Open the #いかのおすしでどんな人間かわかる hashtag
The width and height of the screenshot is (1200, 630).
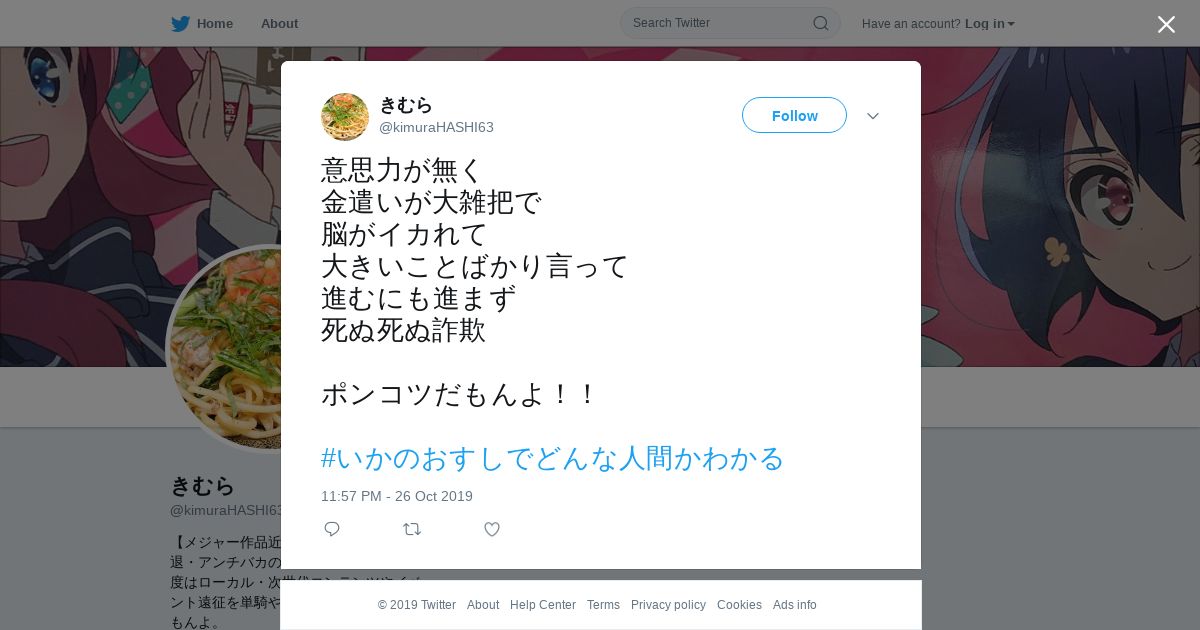pos(552,458)
